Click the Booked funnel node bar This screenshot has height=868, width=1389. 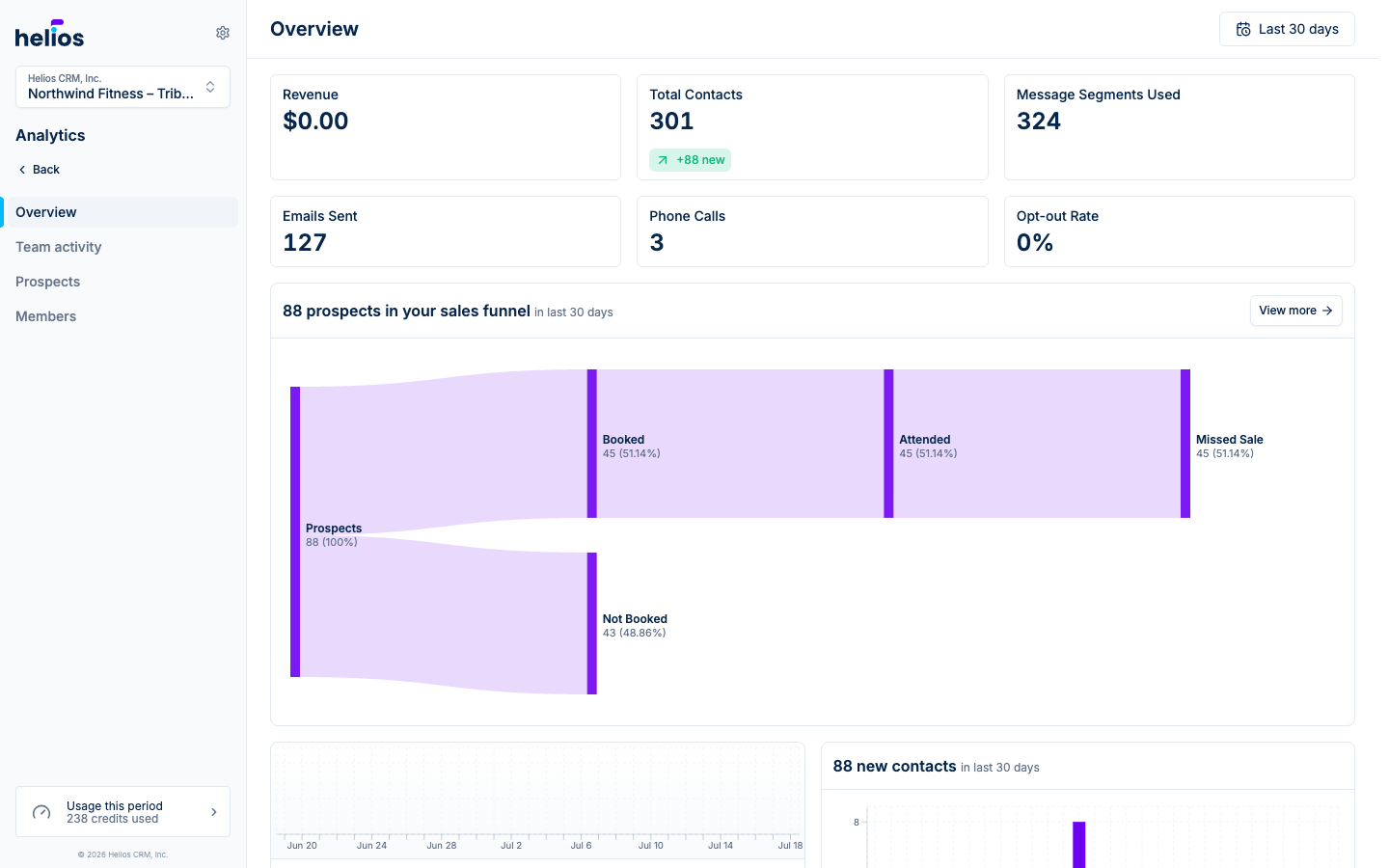pos(592,444)
